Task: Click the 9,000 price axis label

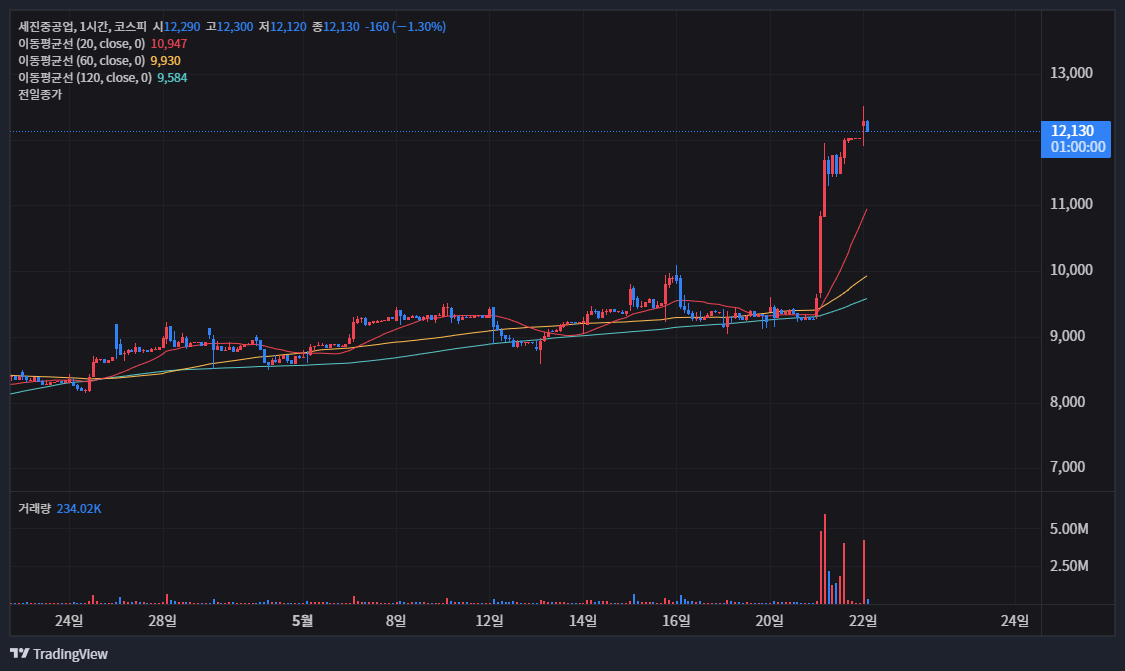Action: pyautogui.click(x=1068, y=336)
